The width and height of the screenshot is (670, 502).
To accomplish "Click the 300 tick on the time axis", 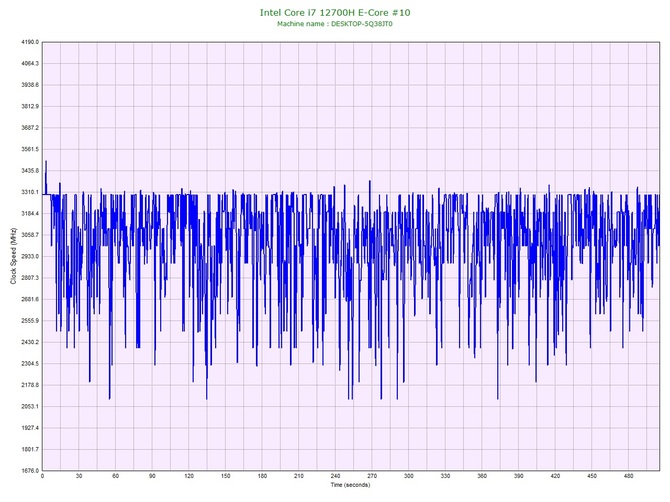I will tap(409, 476).
